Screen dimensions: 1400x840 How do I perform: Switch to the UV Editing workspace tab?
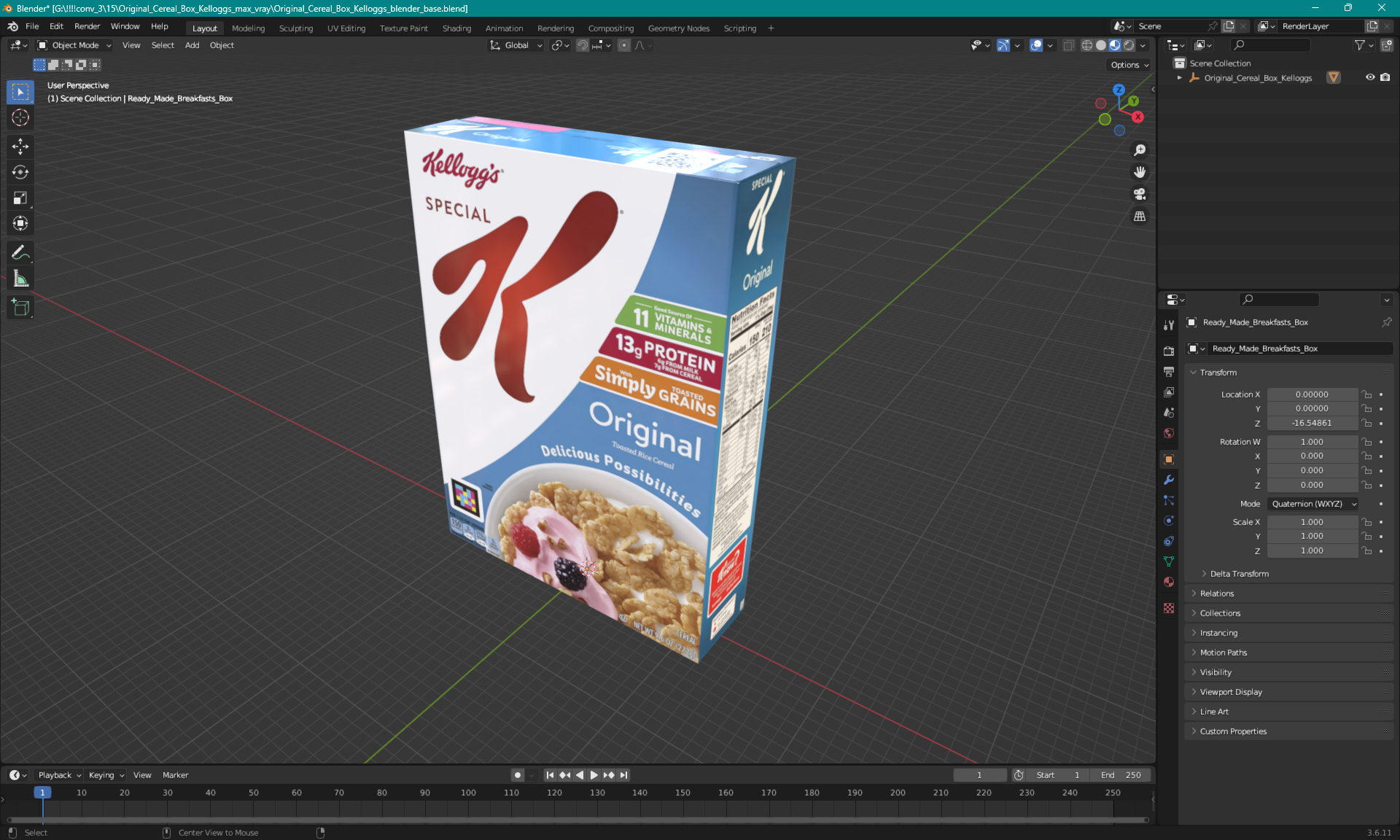click(346, 28)
